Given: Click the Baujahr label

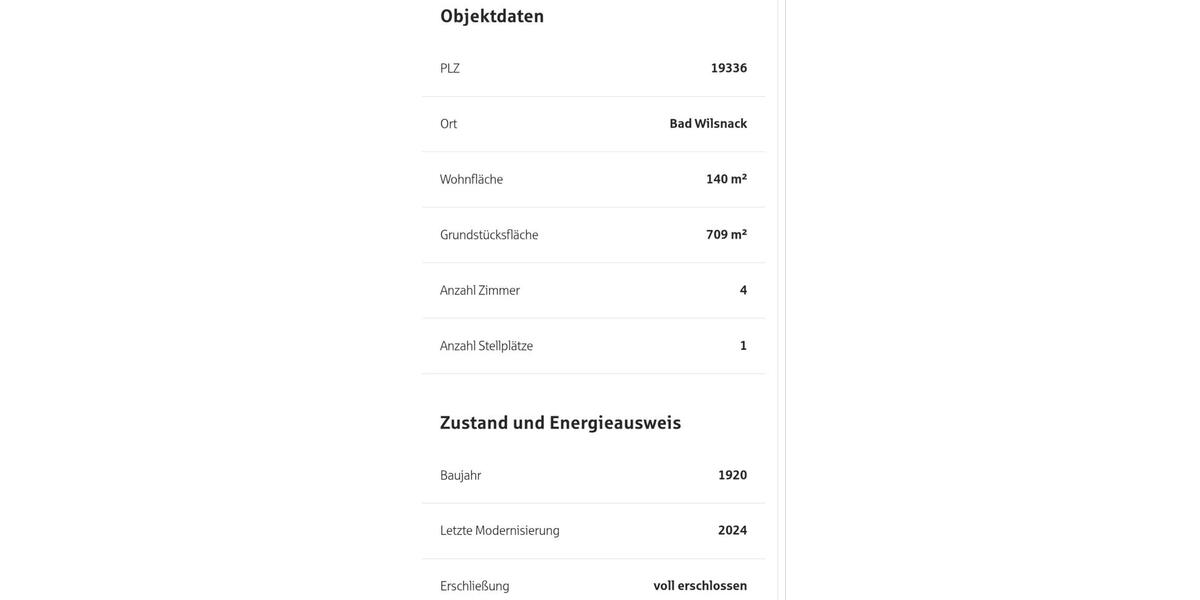Looking at the screenshot, I should click(460, 475).
